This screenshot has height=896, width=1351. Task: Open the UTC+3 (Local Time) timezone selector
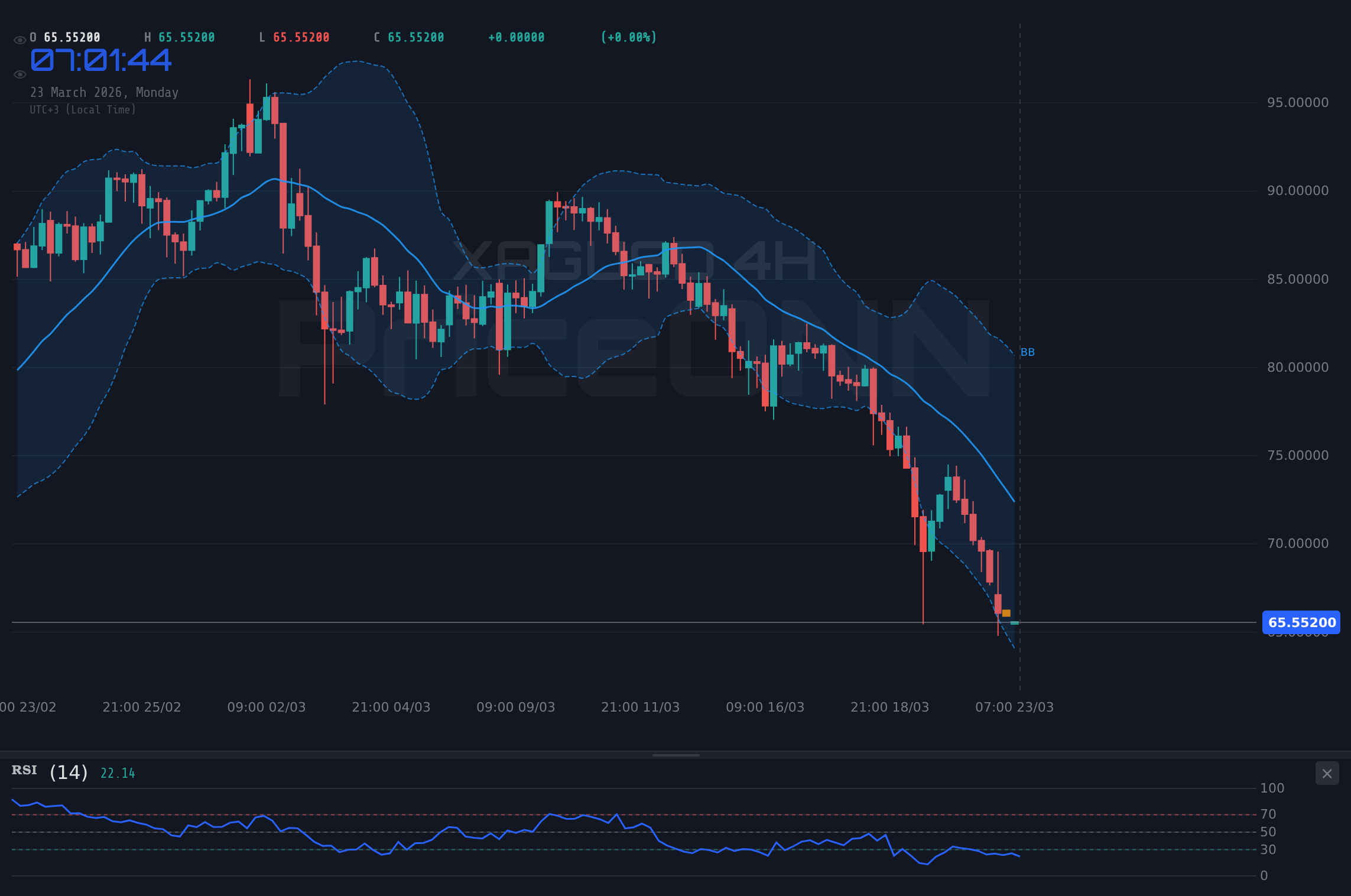pos(83,109)
